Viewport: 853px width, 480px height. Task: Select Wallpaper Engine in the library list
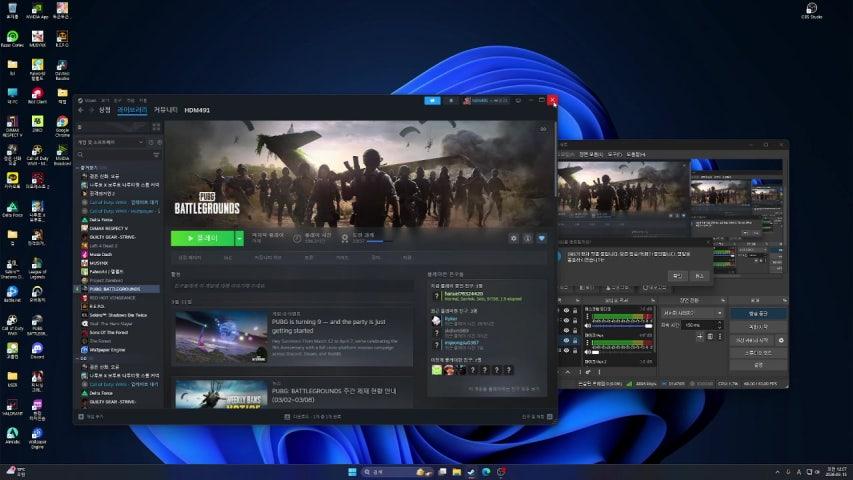[x=107, y=351]
